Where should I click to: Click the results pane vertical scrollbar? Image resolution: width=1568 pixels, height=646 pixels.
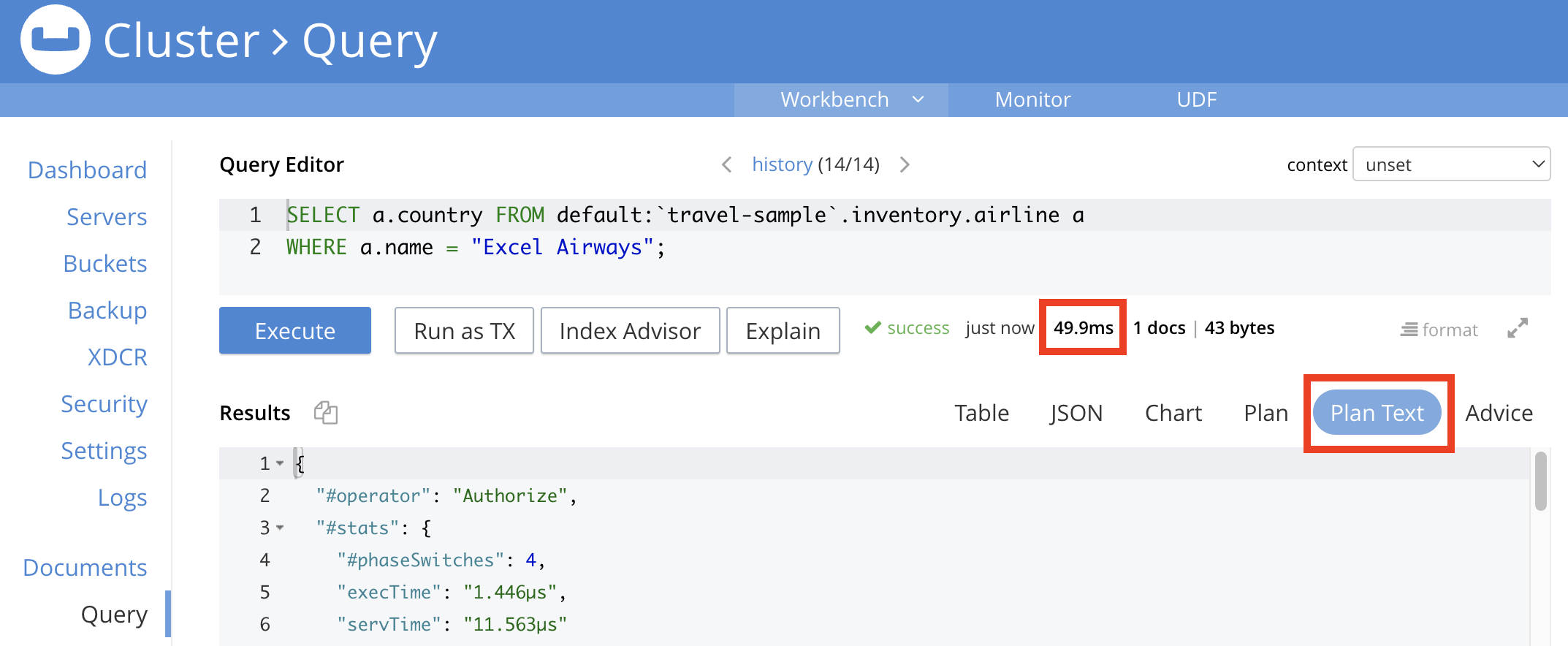pos(1541,481)
